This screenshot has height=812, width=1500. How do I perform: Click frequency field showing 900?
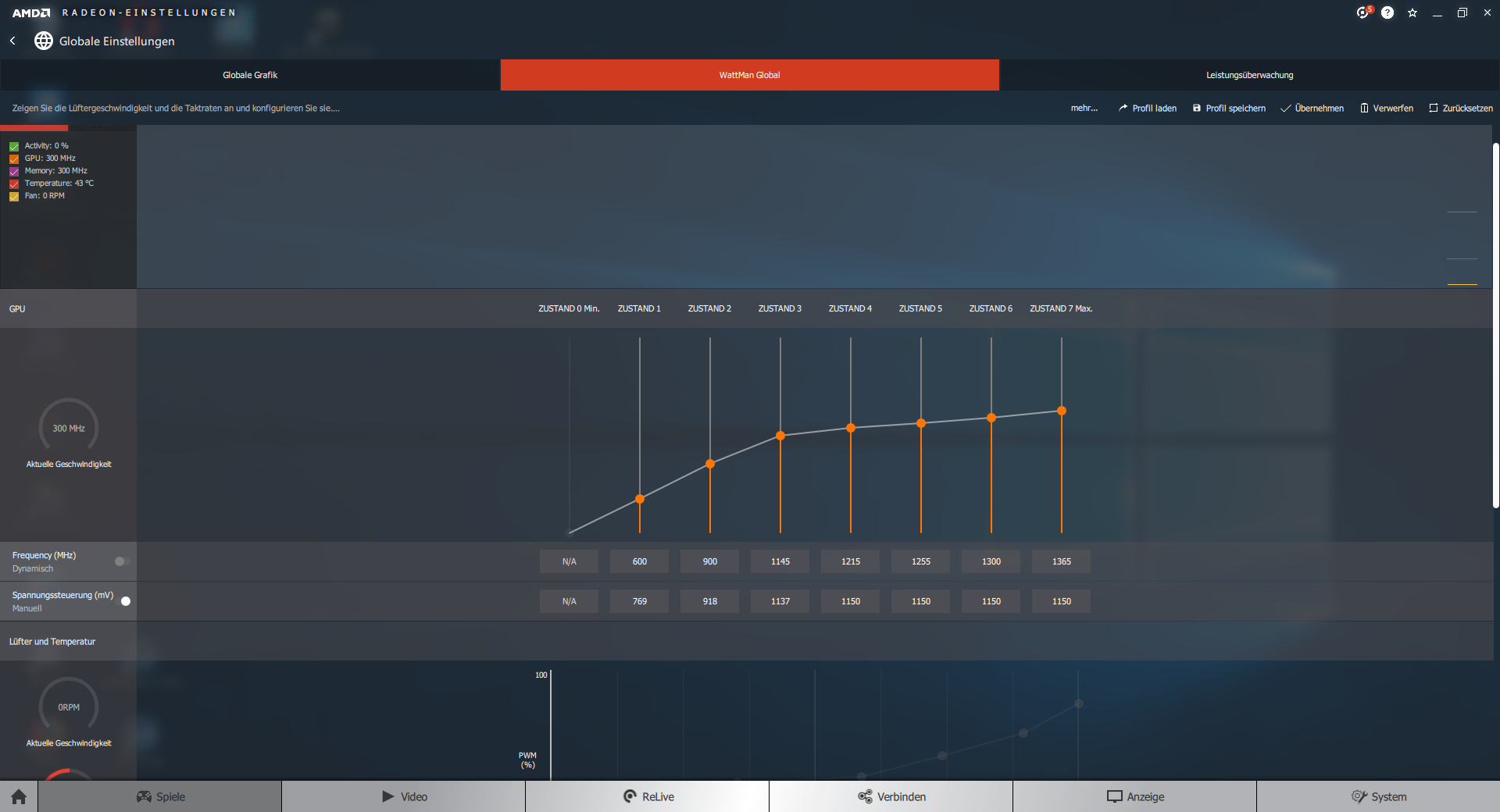pyautogui.click(x=710, y=561)
